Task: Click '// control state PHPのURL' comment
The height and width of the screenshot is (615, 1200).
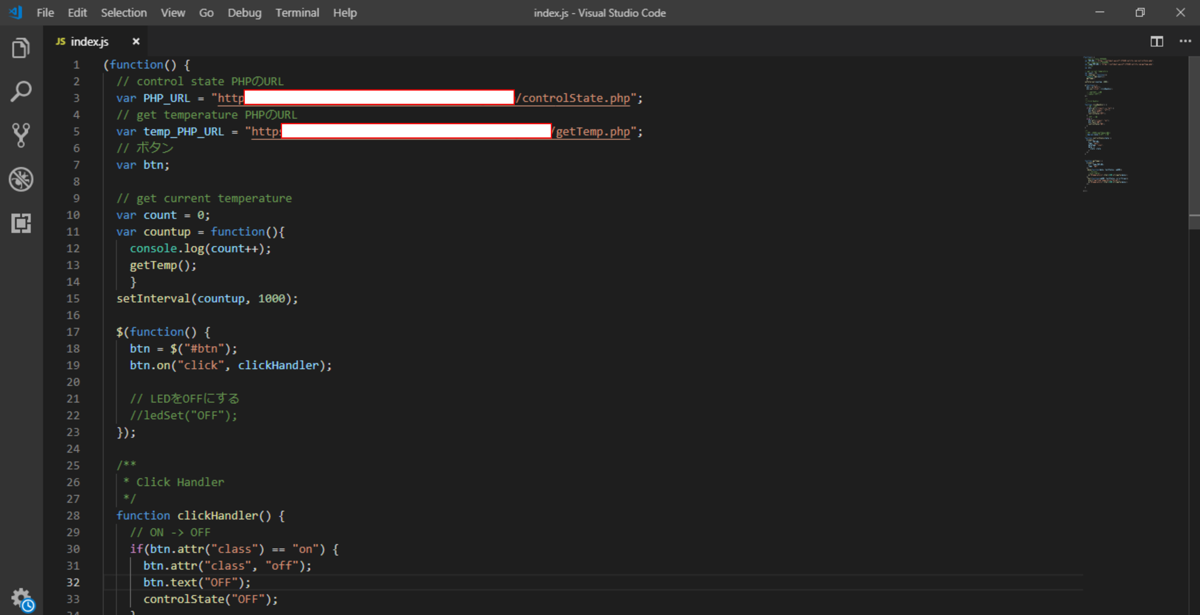Action: point(200,81)
